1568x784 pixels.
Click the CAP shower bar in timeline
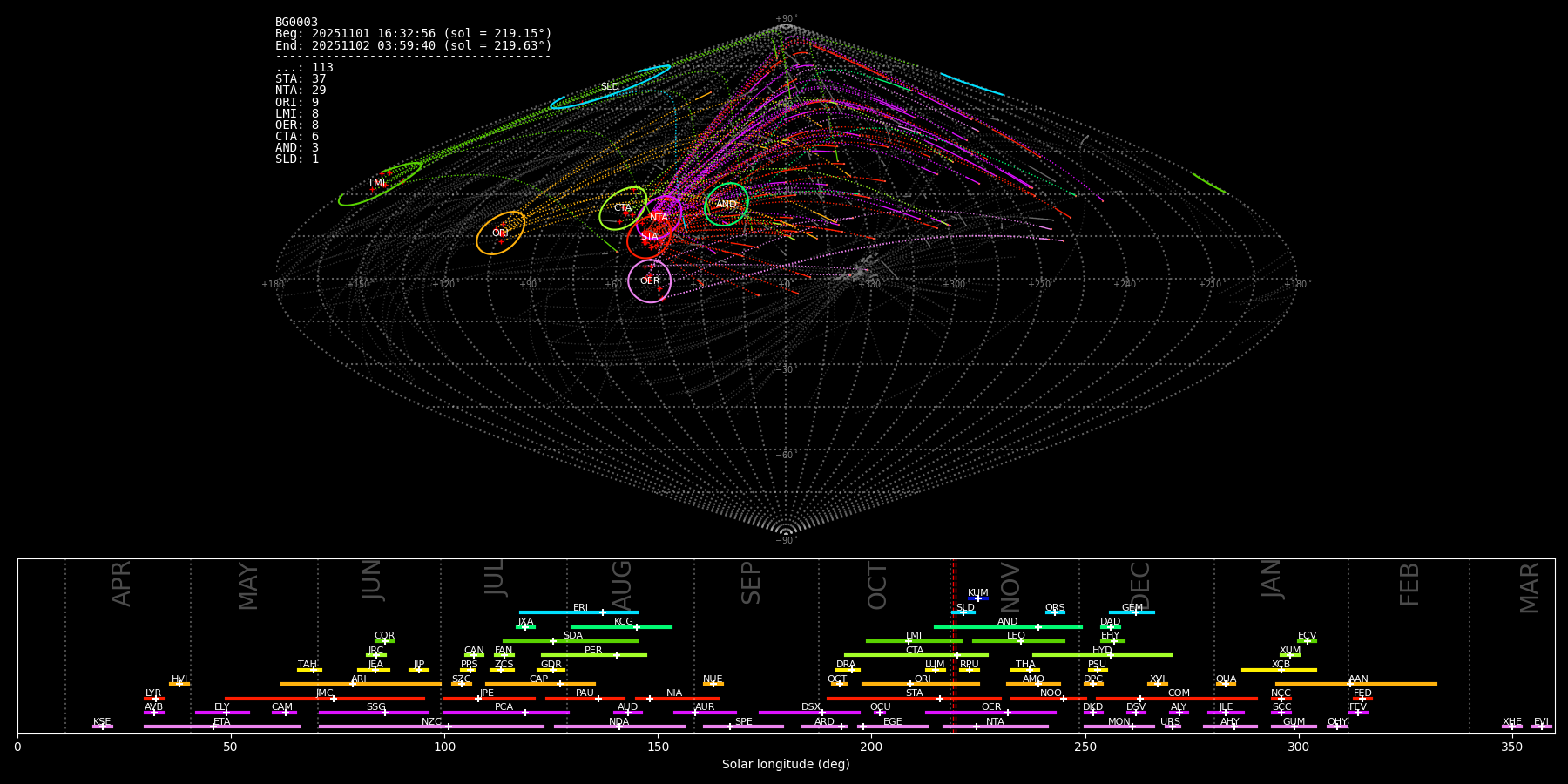(x=540, y=684)
